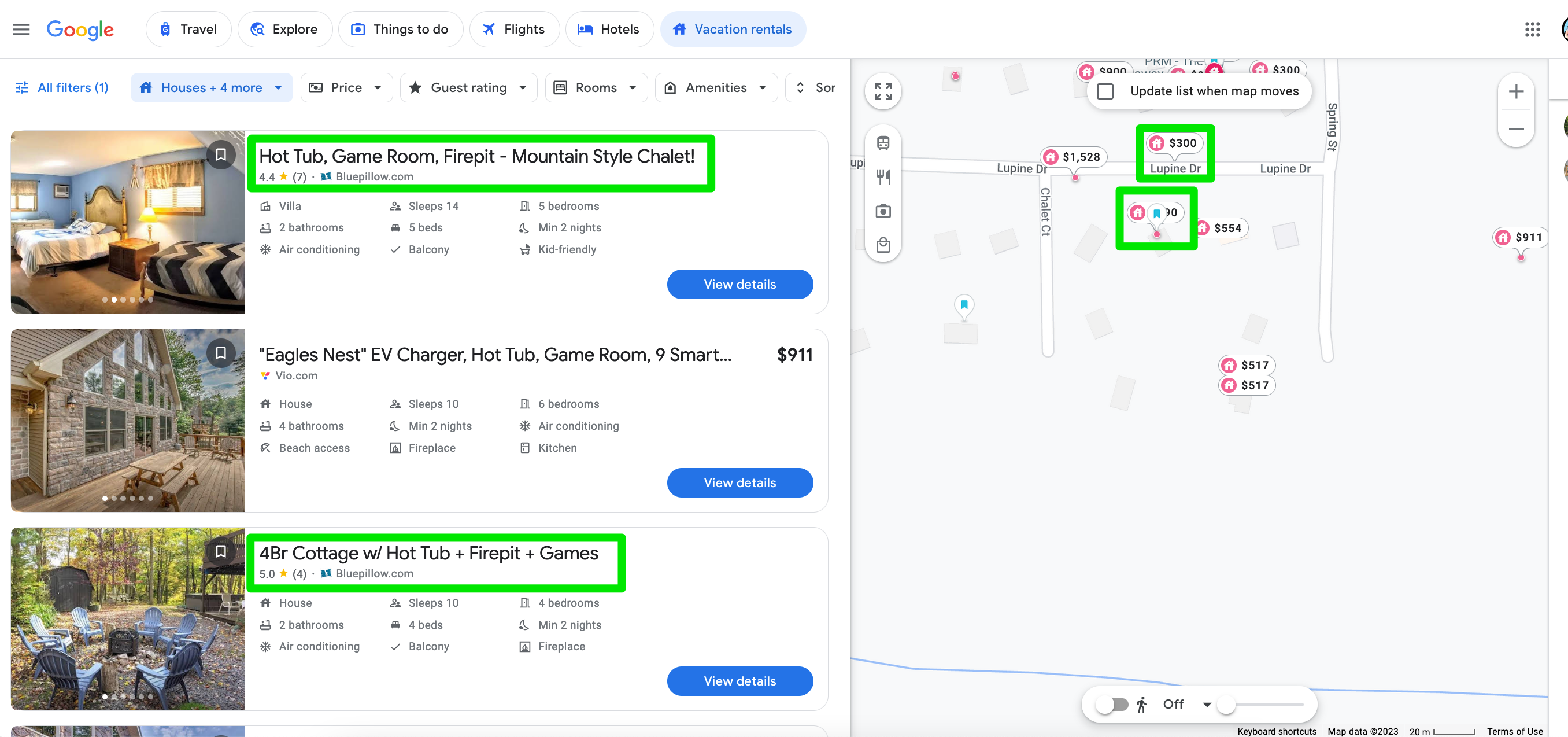Screen dimensions: 1568x737
Task: Bookmark the Mountain Style Chalet listing
Action: tap(221, 154)
